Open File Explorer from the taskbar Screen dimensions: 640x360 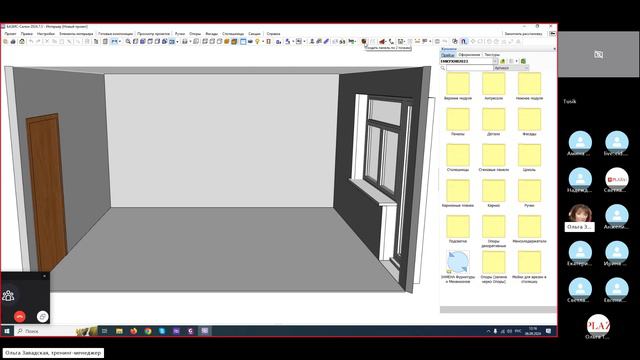pos(119,331)
